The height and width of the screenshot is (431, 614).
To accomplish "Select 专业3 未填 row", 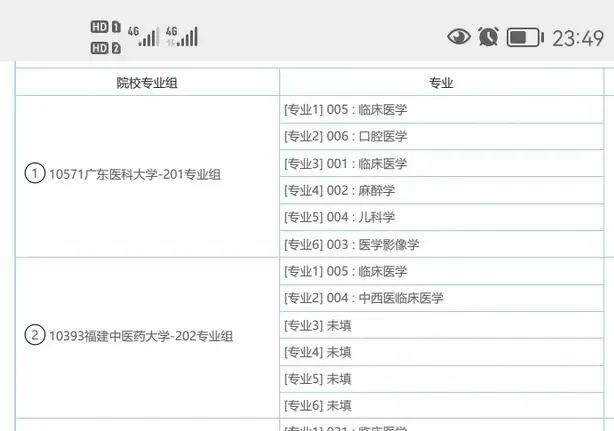I will tap(442, 325).
